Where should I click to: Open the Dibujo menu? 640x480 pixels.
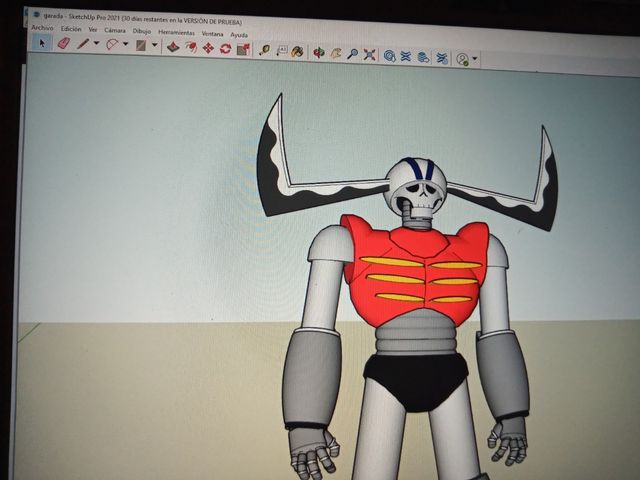(x=142, y=31)
